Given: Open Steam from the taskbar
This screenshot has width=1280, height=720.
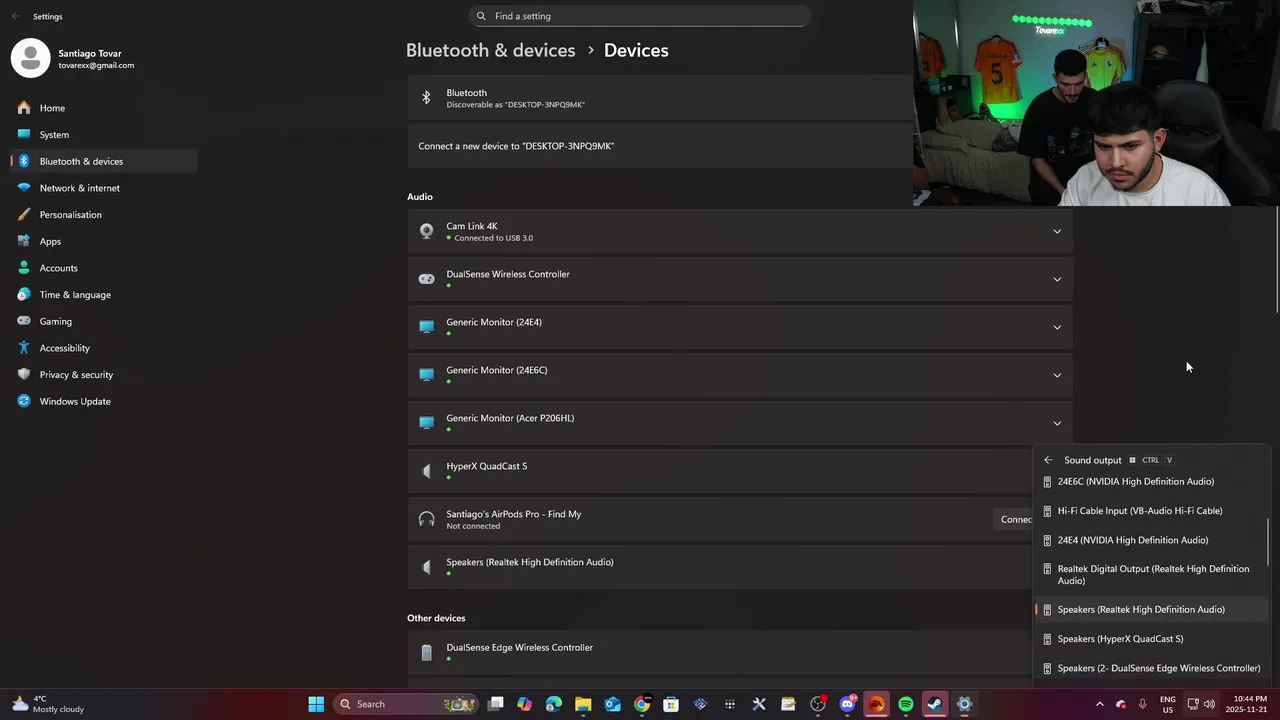Looking at the screenshot, I should [935, 704].
